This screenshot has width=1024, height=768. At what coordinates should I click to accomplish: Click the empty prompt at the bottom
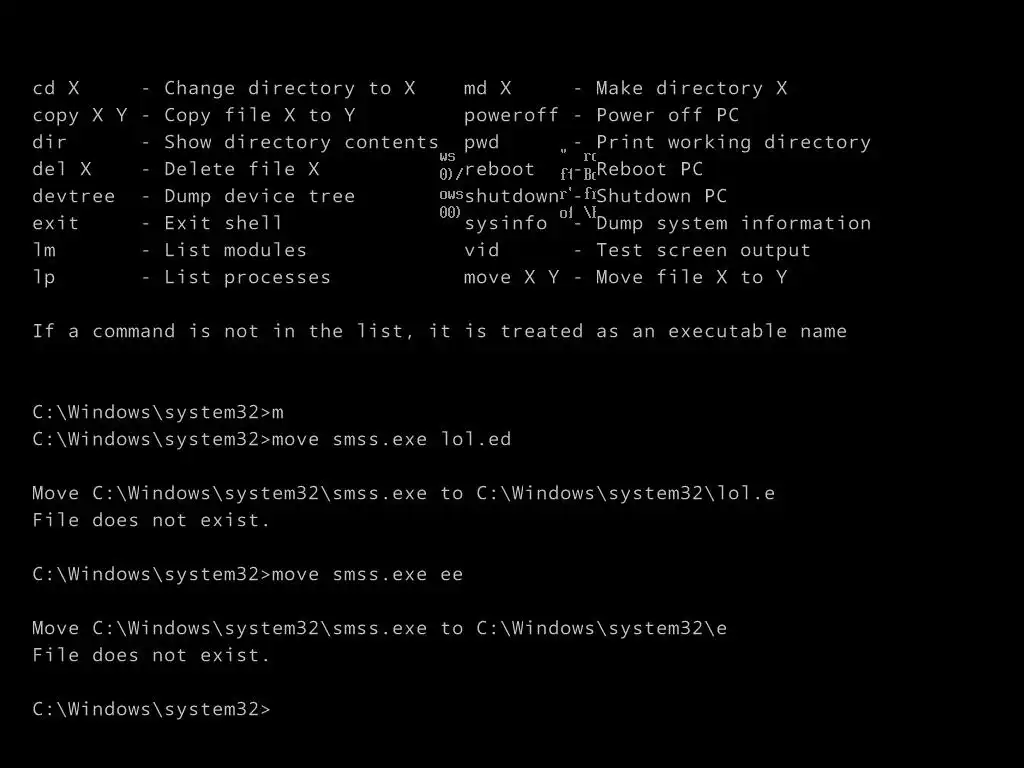point(152,709)
